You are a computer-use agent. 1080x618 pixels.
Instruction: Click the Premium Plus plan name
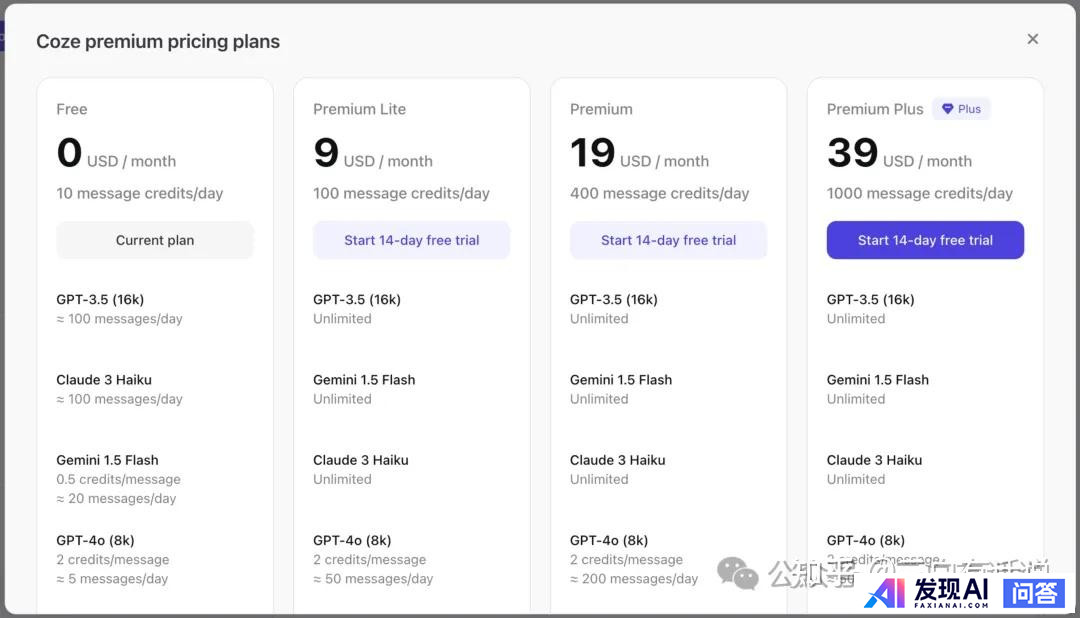[x=875, y=109]
